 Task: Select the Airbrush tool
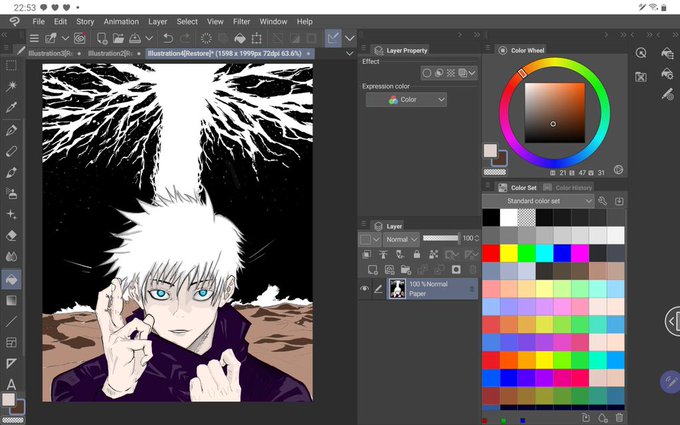coord(11,193)
